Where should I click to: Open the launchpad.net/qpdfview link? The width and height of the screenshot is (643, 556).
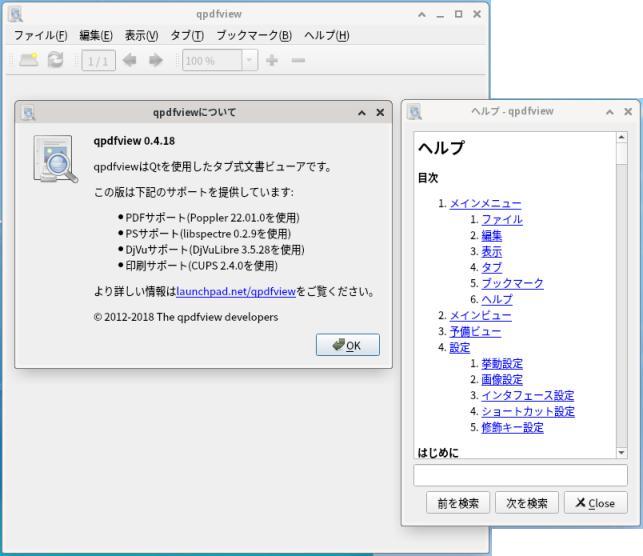[x=236, y=292]
